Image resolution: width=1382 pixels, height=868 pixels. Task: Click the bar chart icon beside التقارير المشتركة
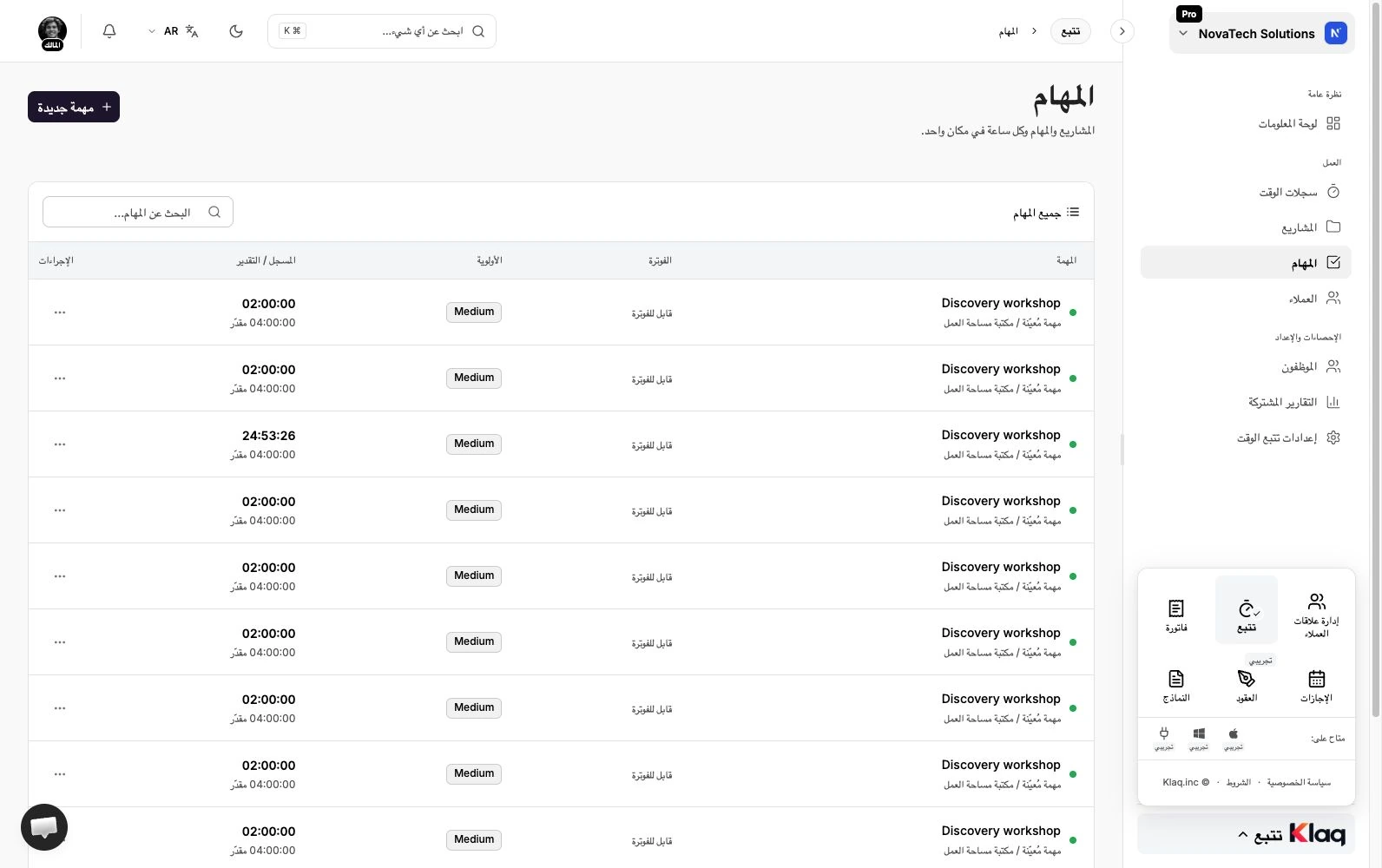1333,402
